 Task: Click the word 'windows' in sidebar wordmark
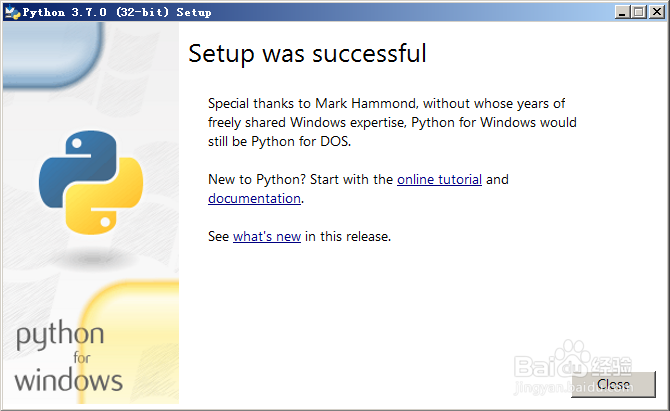coord(68,379)
